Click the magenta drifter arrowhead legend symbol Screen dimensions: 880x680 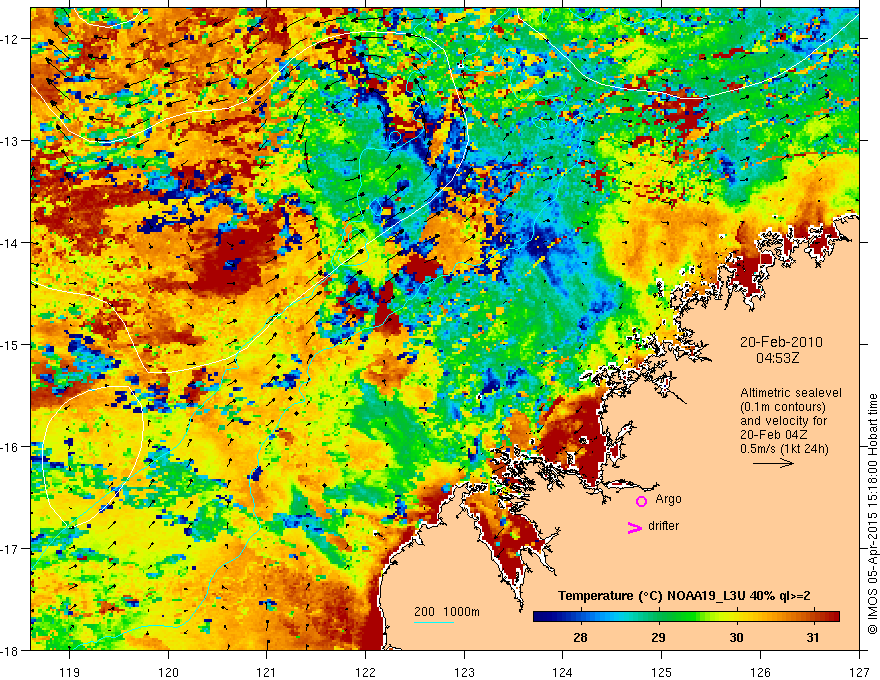pos(635,527)
